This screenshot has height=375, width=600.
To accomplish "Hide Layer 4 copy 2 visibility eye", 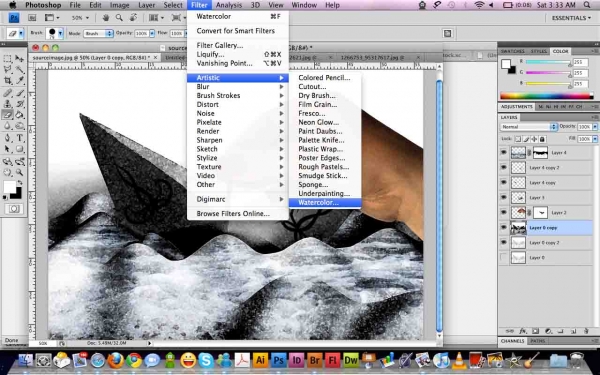I will tap(504, 167).
